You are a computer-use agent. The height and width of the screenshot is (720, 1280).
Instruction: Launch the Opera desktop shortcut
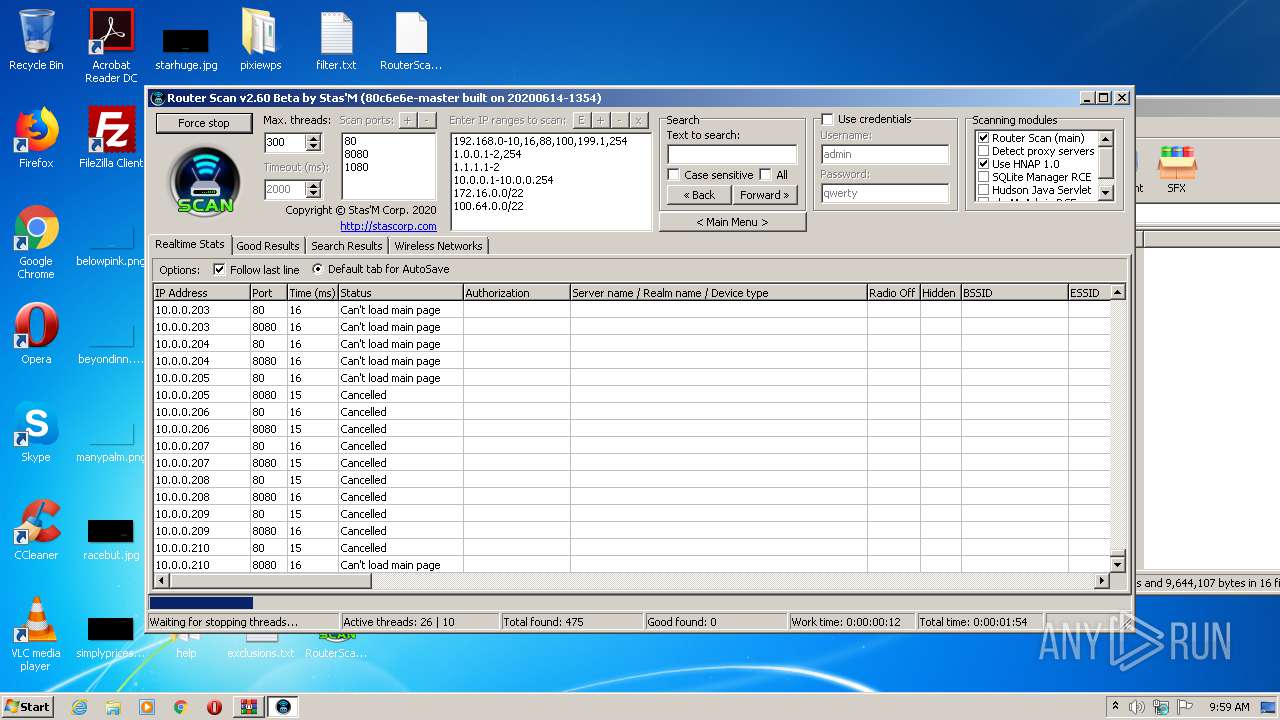point(36,334)
